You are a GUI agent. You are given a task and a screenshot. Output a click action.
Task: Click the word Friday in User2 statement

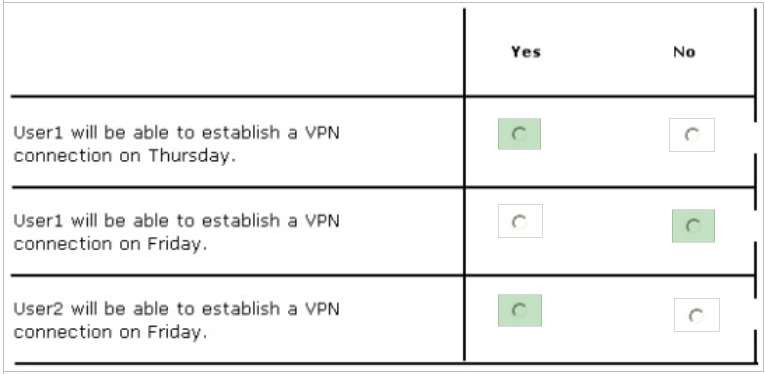click(176, 333)
